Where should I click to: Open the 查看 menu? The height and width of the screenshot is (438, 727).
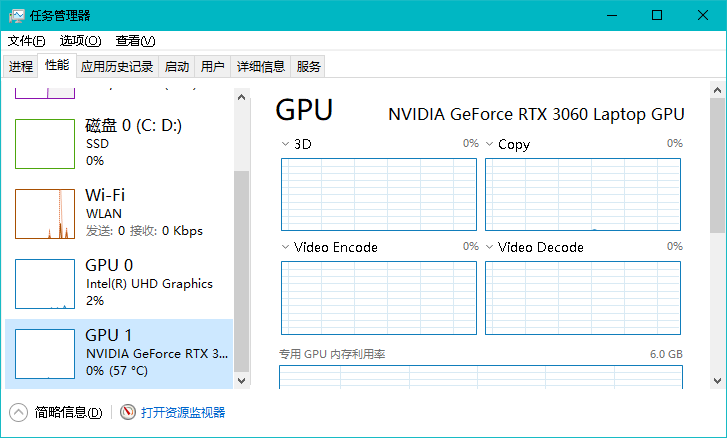click(135, 41)
